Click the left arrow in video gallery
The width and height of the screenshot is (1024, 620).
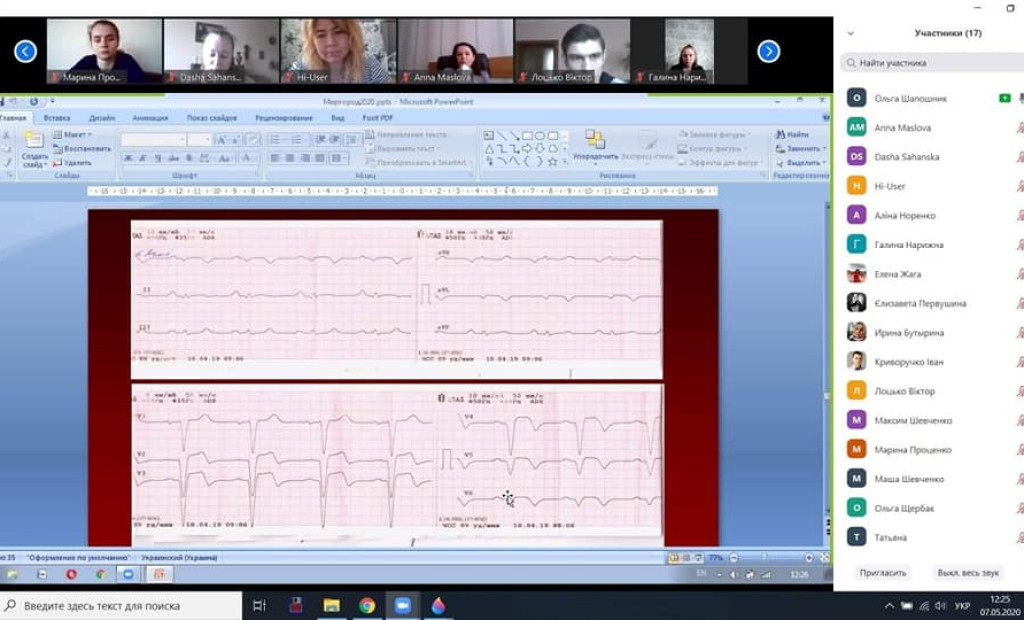point(25,51)
